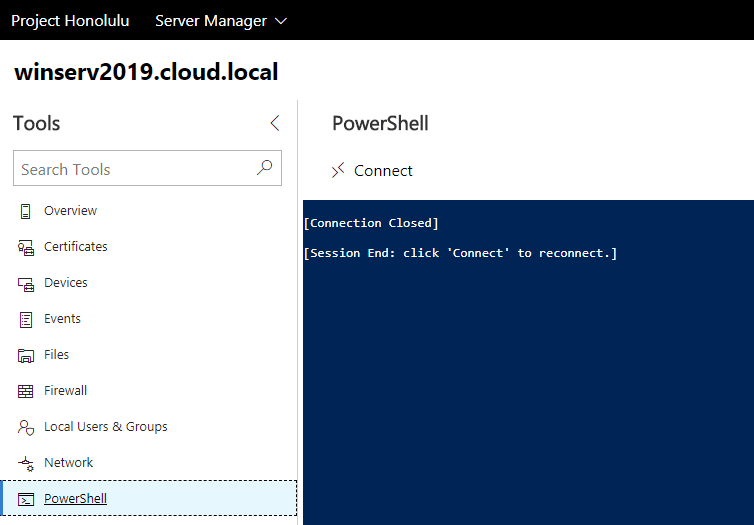The height and width of the screenshot is (525, 754).
Task: Click the Local Users & Groups icon
Action: (26, 427)
